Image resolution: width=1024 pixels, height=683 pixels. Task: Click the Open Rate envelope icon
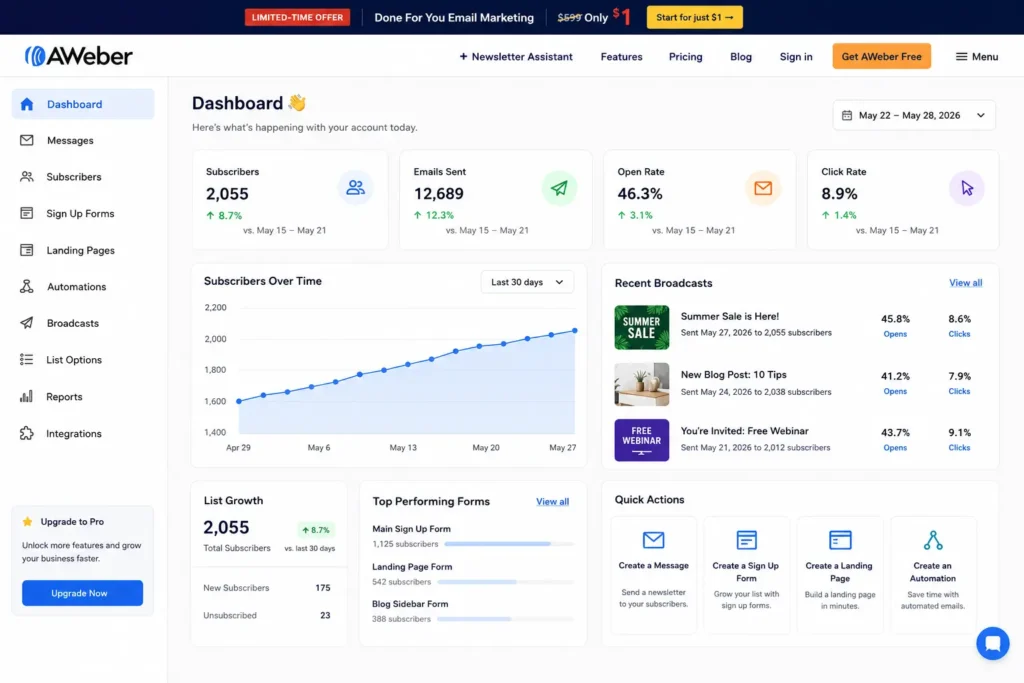point(763,188)
